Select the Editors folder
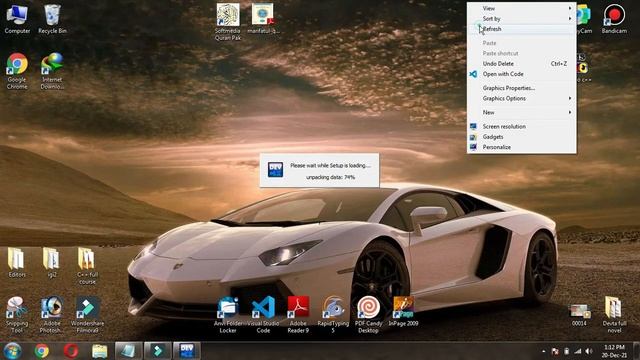This screenshot has width=640, height=360. (x=17, y=262)
